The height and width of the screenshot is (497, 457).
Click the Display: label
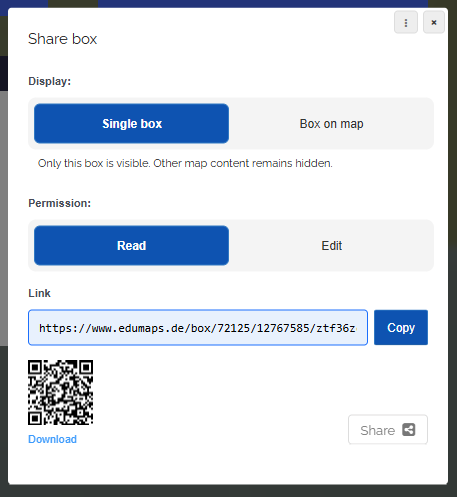[x=50, y=81]
